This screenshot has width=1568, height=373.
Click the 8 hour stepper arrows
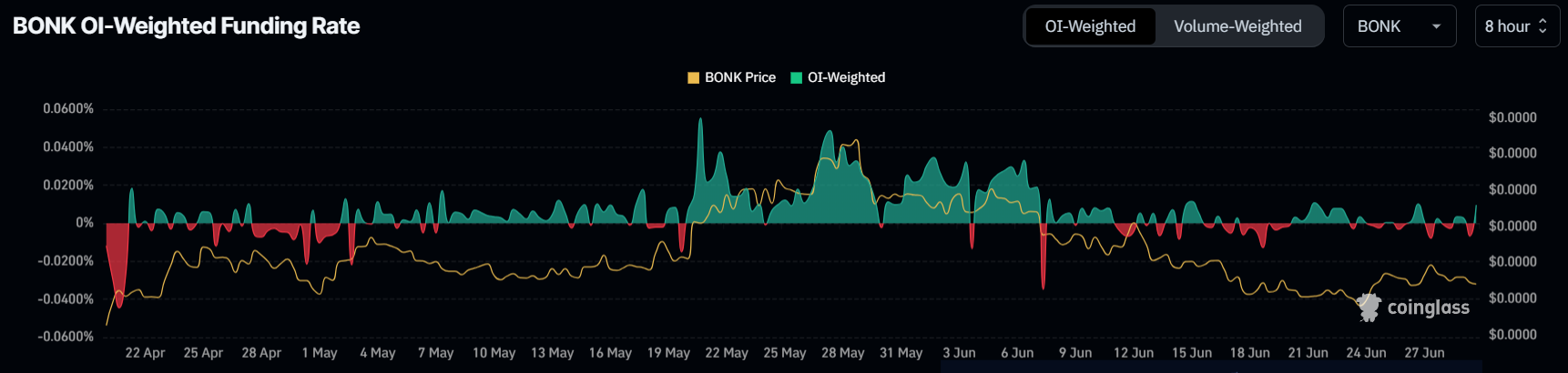[1543, 26]
